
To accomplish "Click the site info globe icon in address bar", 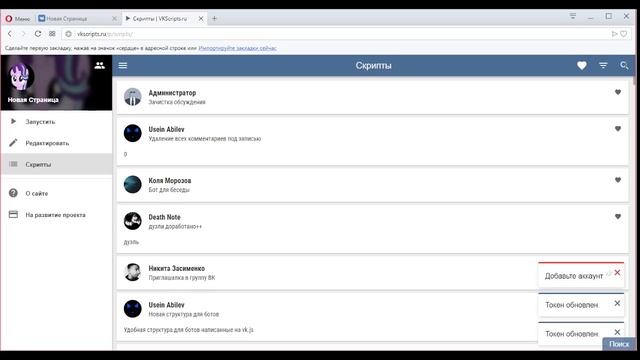I will 69,34.
